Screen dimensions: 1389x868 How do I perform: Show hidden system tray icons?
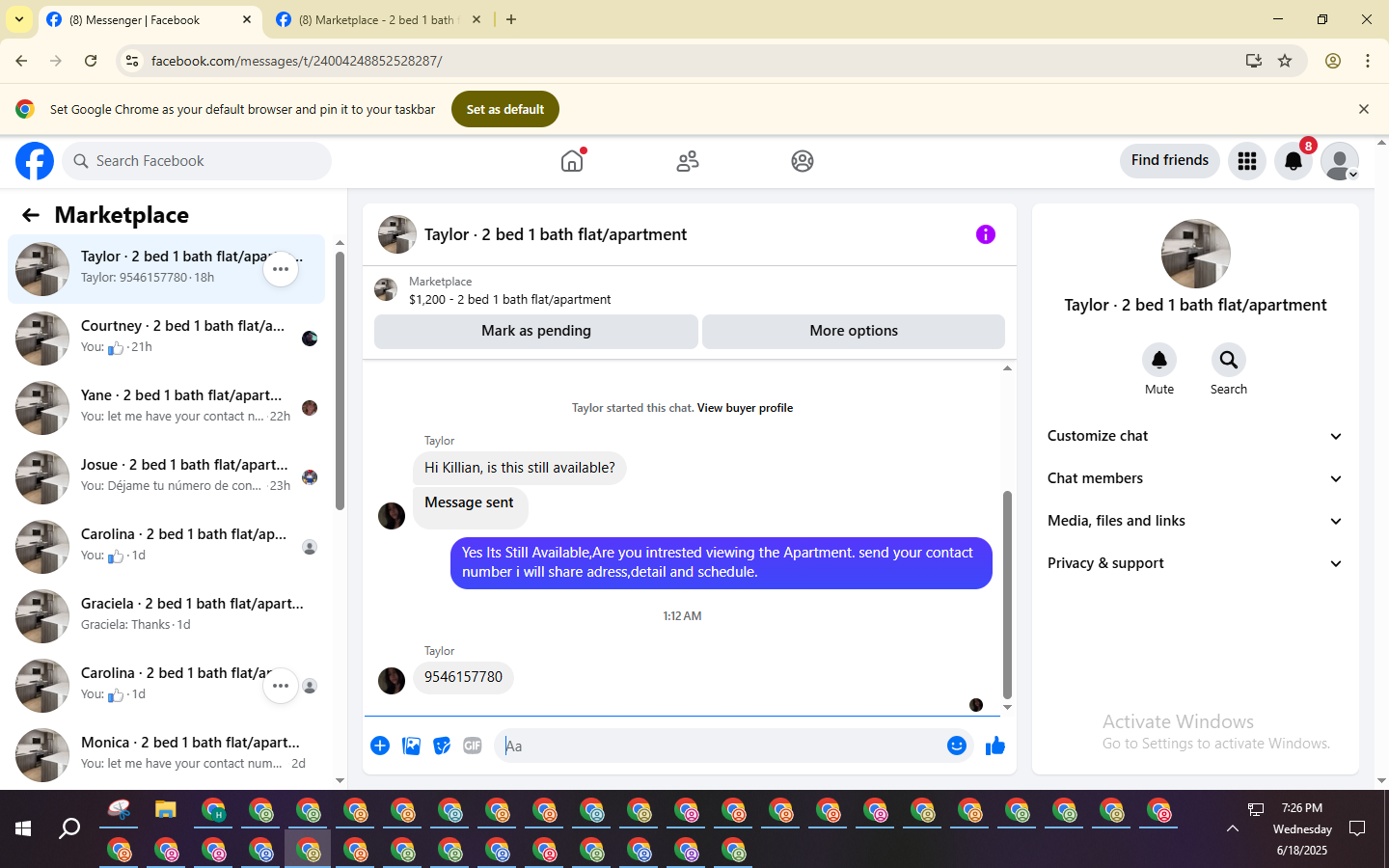pyautogui.click(x=1233, y=828)
